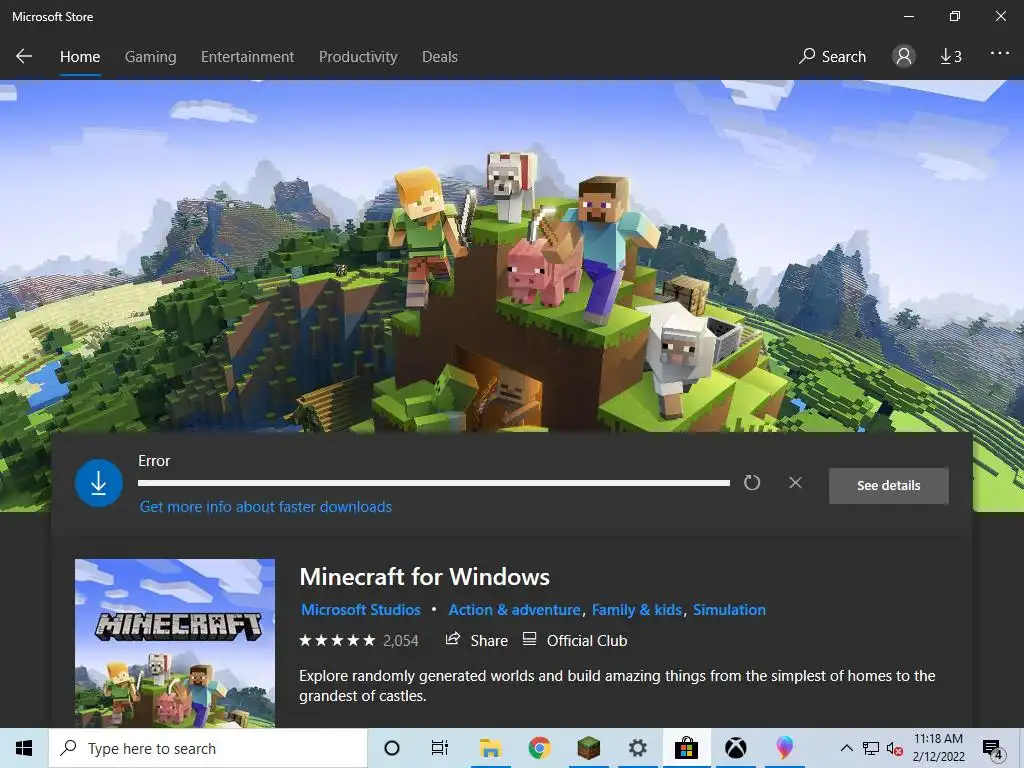Open the Simulation category link
The height and width of the screenshot is (768, 1024).
tap(729, 609)
